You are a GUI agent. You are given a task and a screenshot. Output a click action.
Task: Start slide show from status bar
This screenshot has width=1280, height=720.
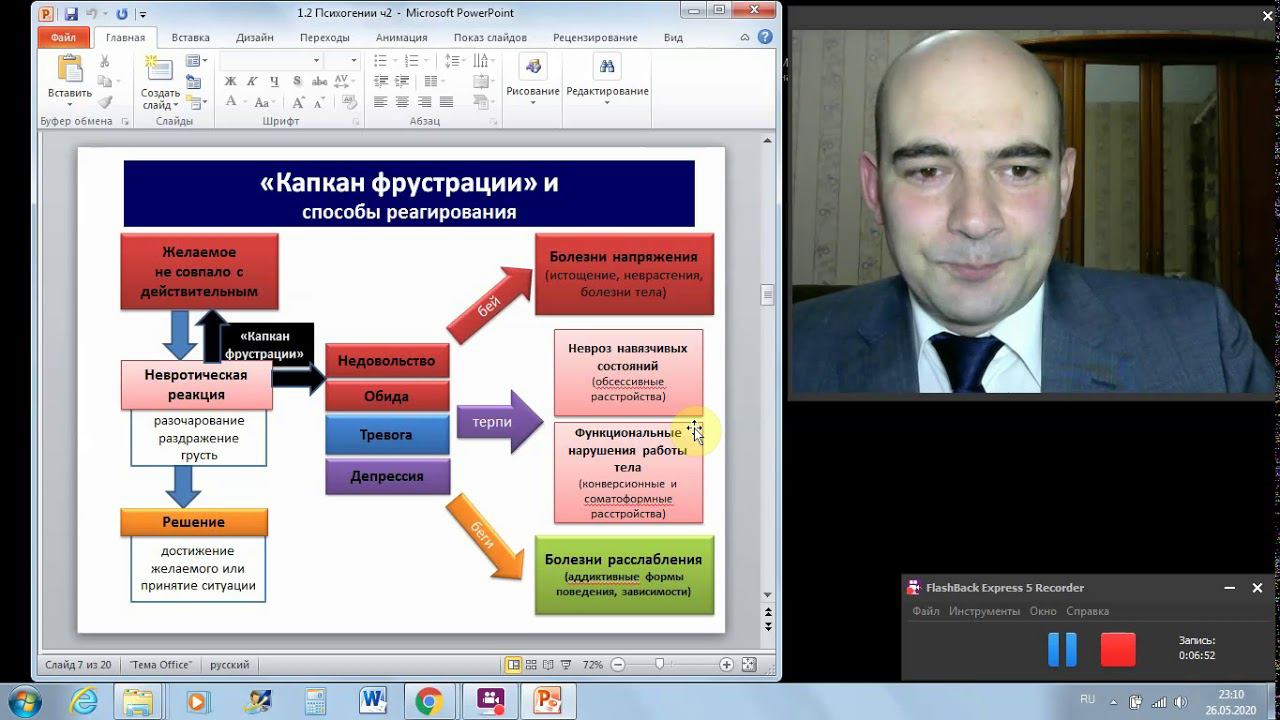pyautogui.click(x=567, y=664)
